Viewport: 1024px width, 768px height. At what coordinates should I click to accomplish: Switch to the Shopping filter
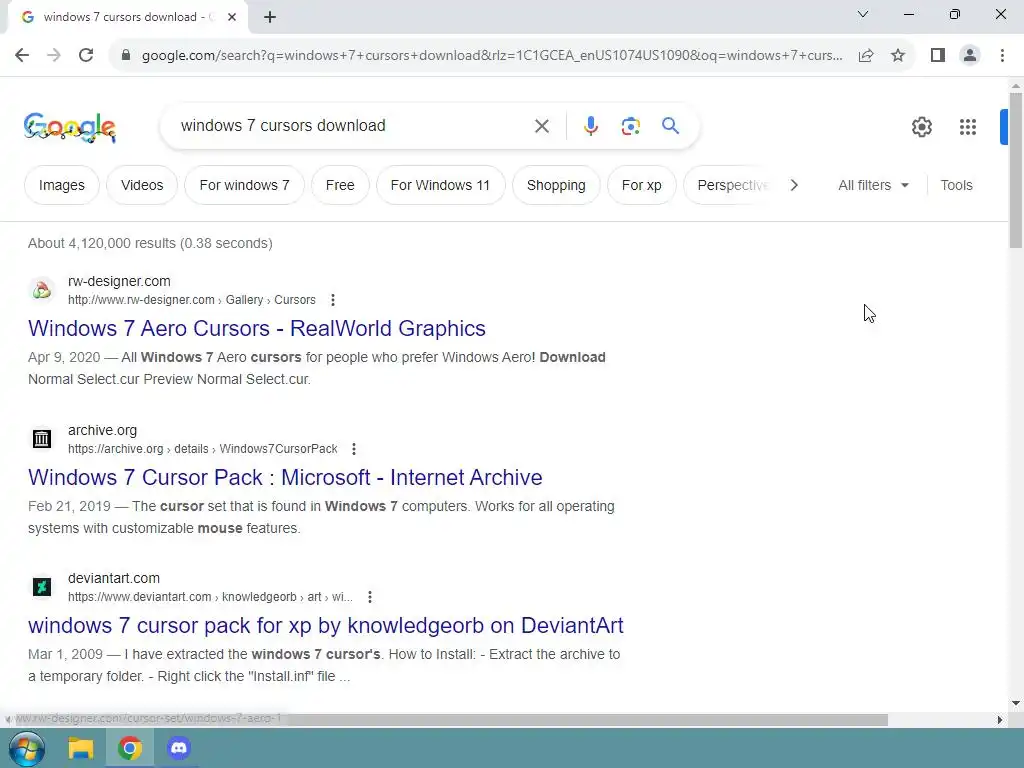[556, 185]
